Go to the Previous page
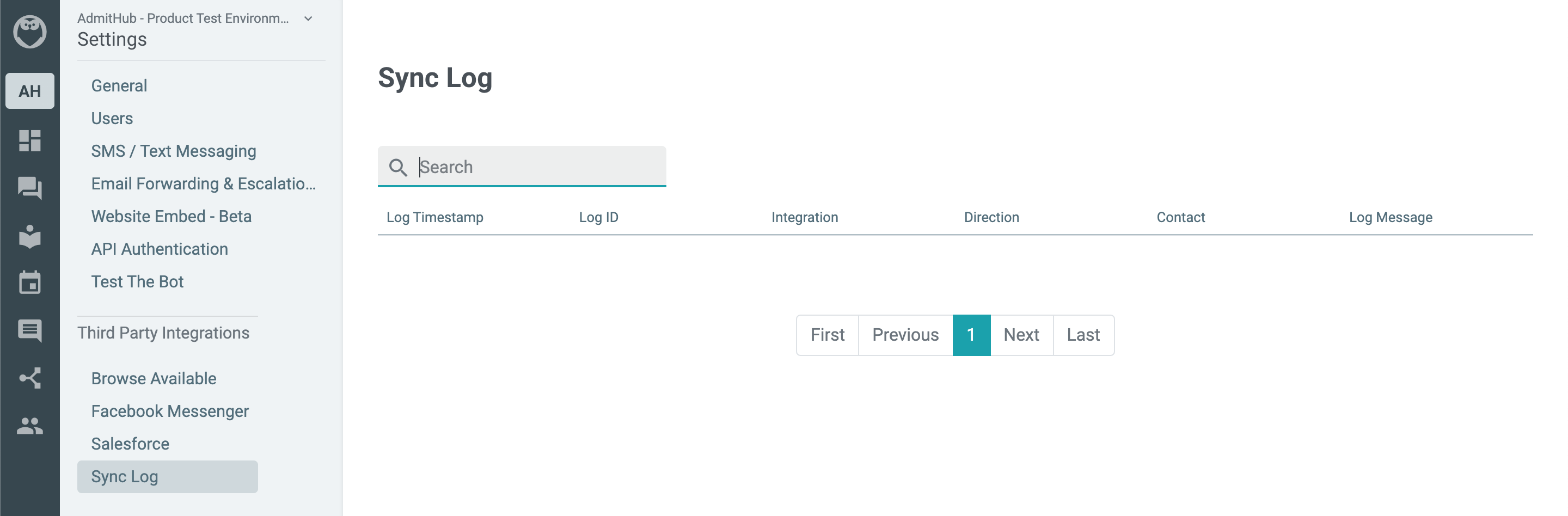The image size is (1568, 516). 905,335
